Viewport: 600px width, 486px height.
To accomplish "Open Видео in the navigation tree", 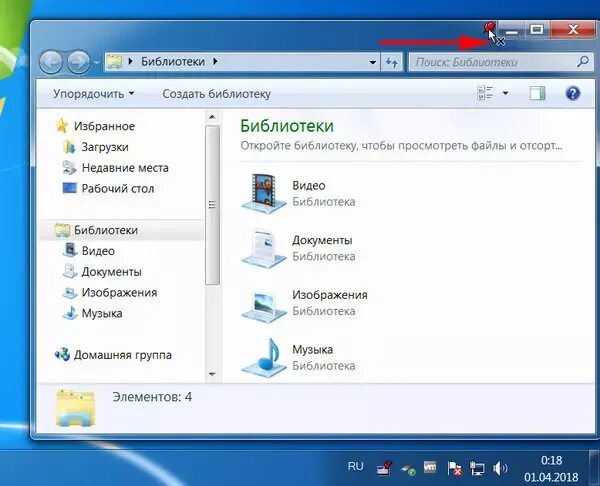I will 98,251.
